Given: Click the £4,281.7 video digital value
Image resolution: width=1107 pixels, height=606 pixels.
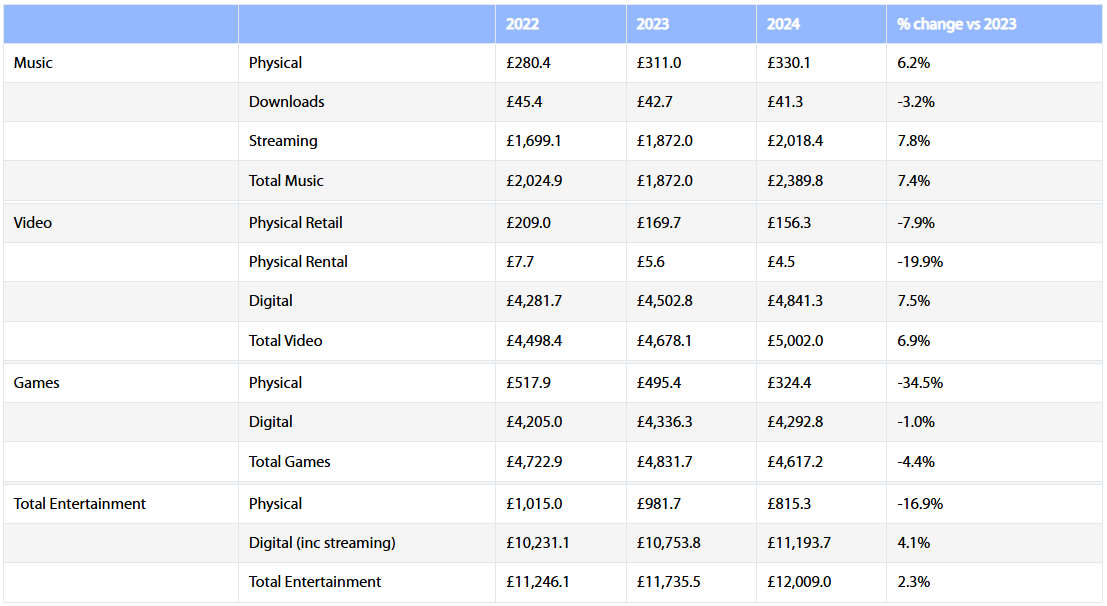Looking at the screenshot, I should tap(534, 301).
